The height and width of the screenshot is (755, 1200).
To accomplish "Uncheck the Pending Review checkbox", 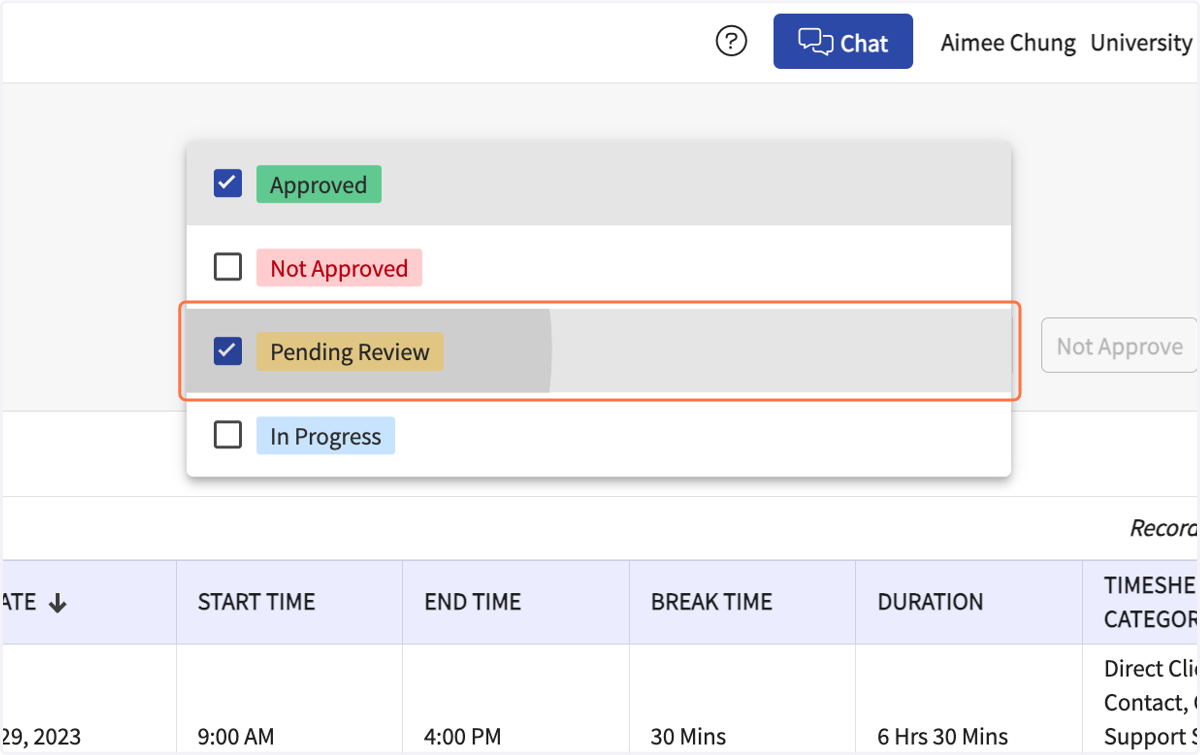I will click(228, 351).
